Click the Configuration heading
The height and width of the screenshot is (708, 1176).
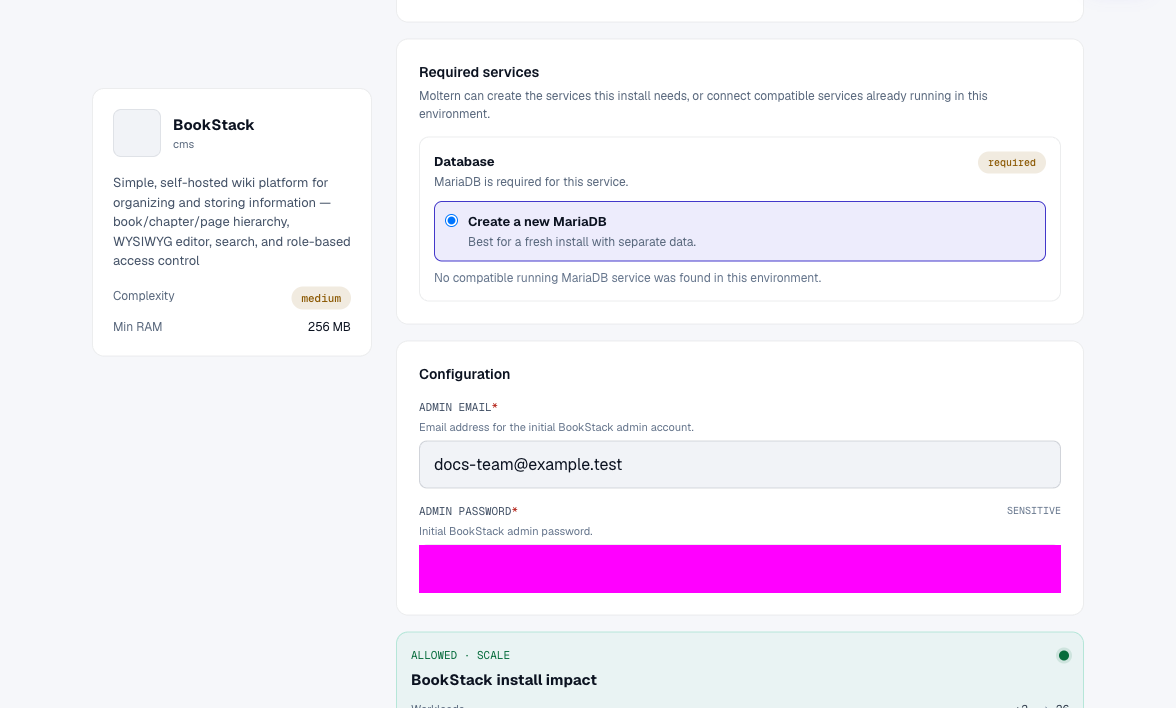[x=464, y=374]
